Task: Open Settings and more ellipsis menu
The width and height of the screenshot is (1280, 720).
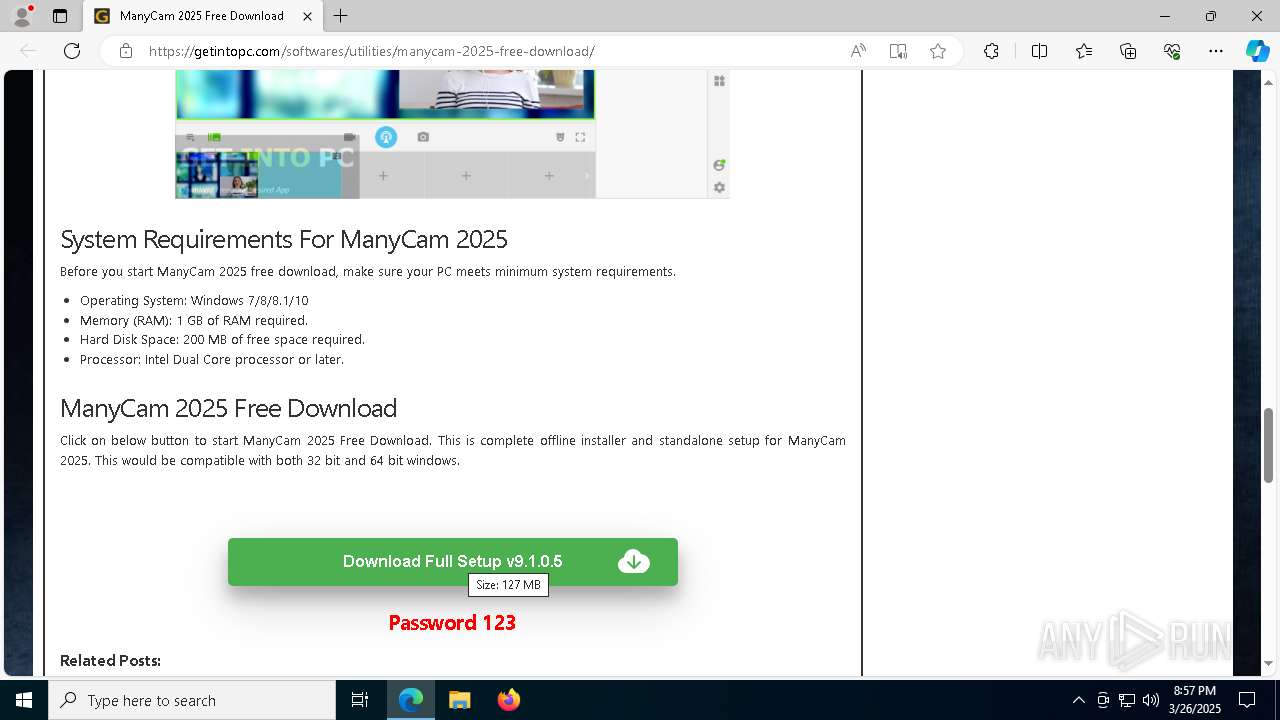Action: click(1216, 51)
